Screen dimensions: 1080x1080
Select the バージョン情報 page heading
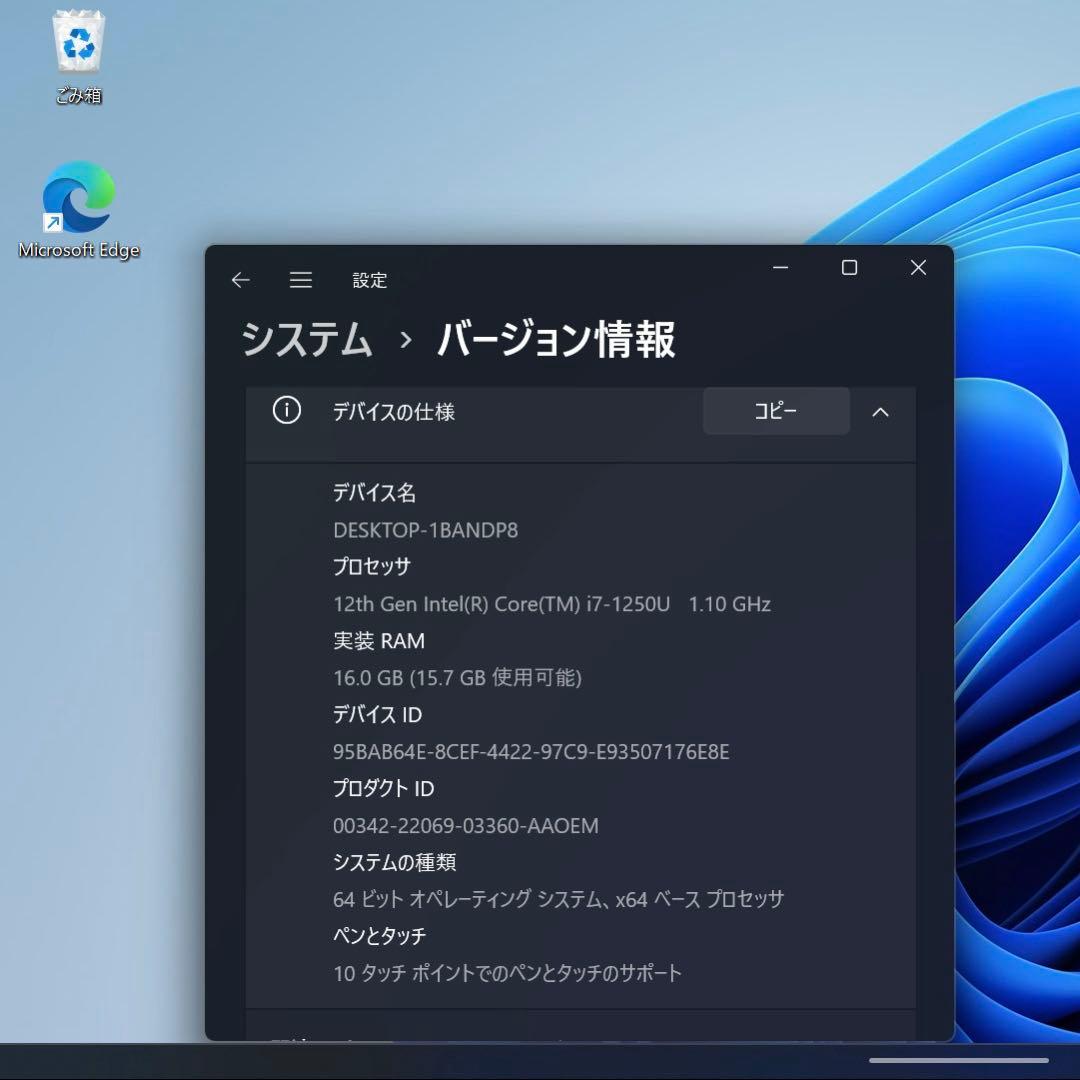click(x=556, y=340)
